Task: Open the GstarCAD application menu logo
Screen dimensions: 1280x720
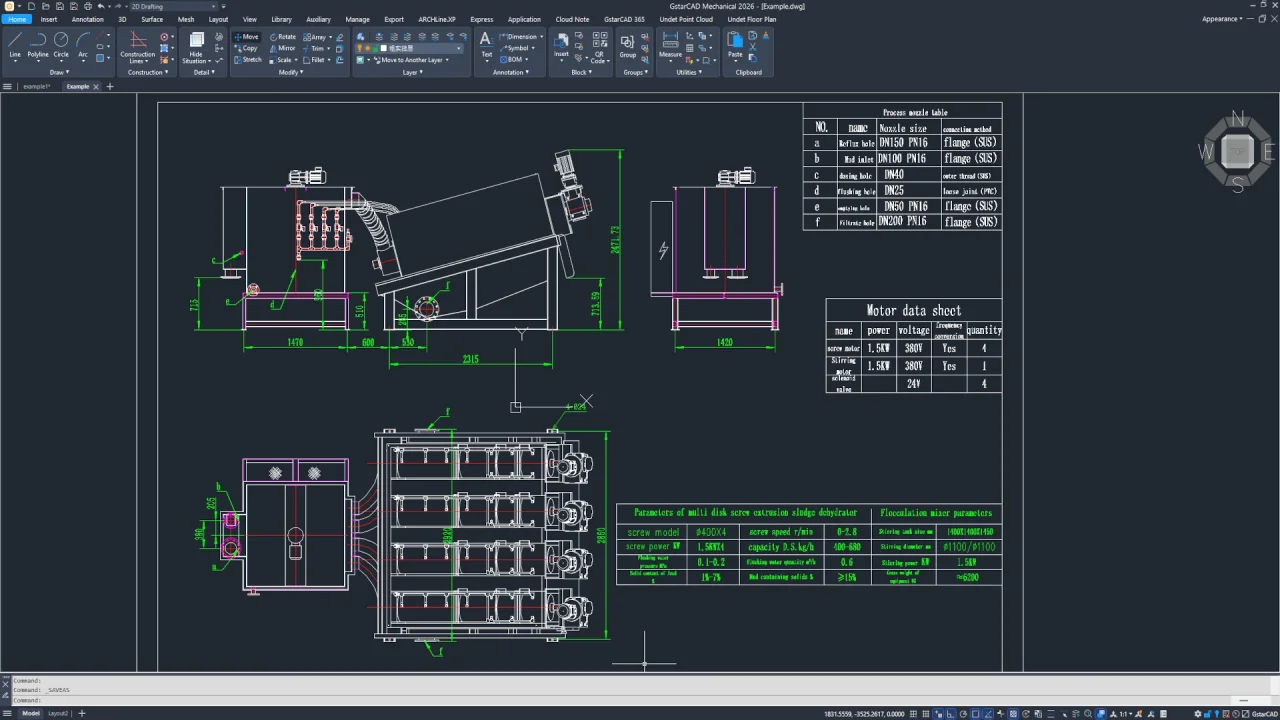Action: [9, 6]
